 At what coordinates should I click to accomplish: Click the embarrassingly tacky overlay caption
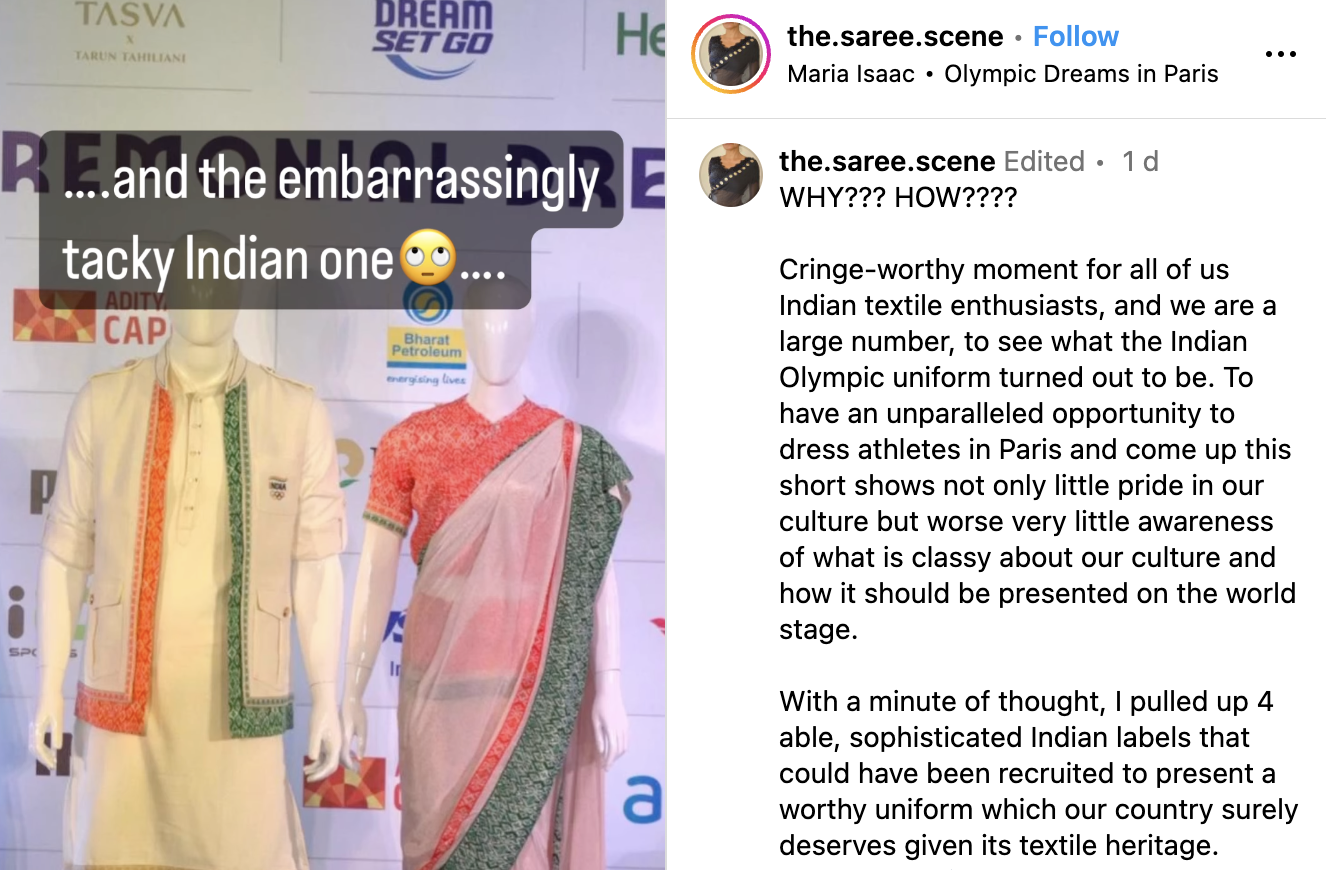coord(330,219)
